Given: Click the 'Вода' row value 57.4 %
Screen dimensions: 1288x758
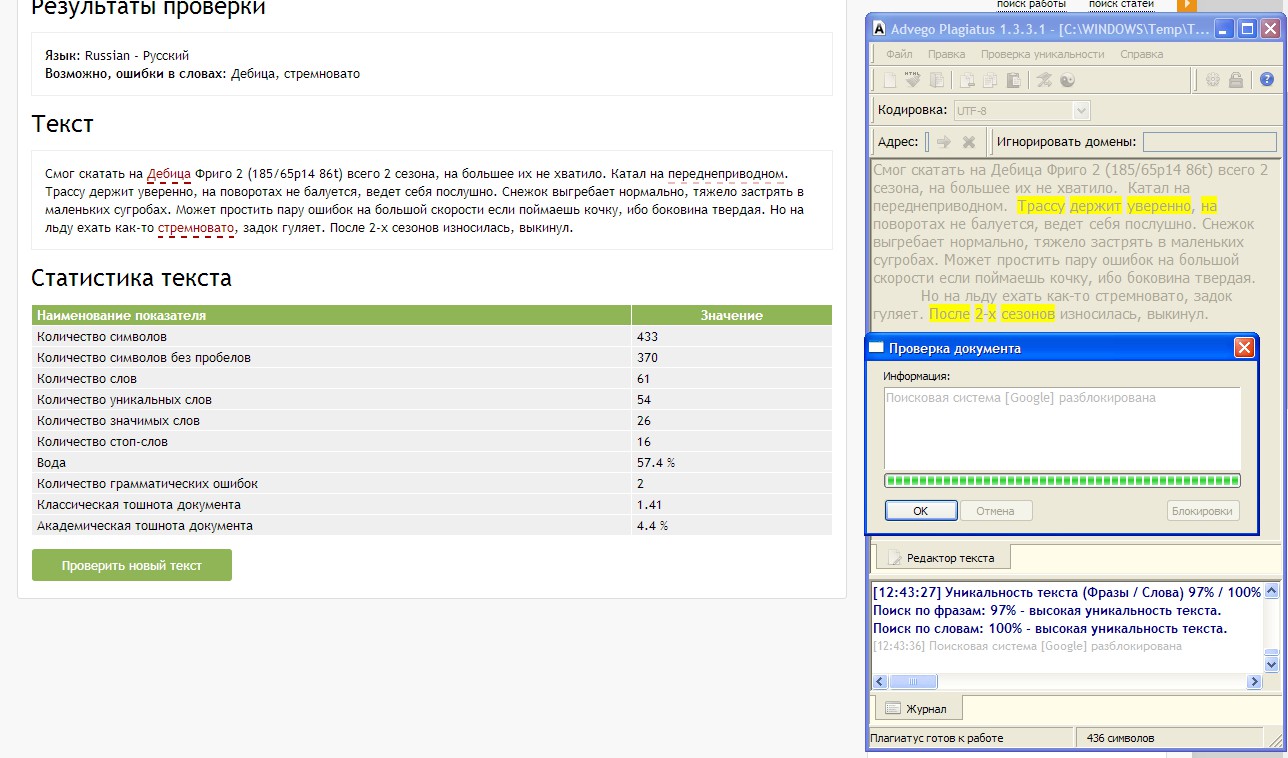Looking at the screenshot, I should 656,463.
